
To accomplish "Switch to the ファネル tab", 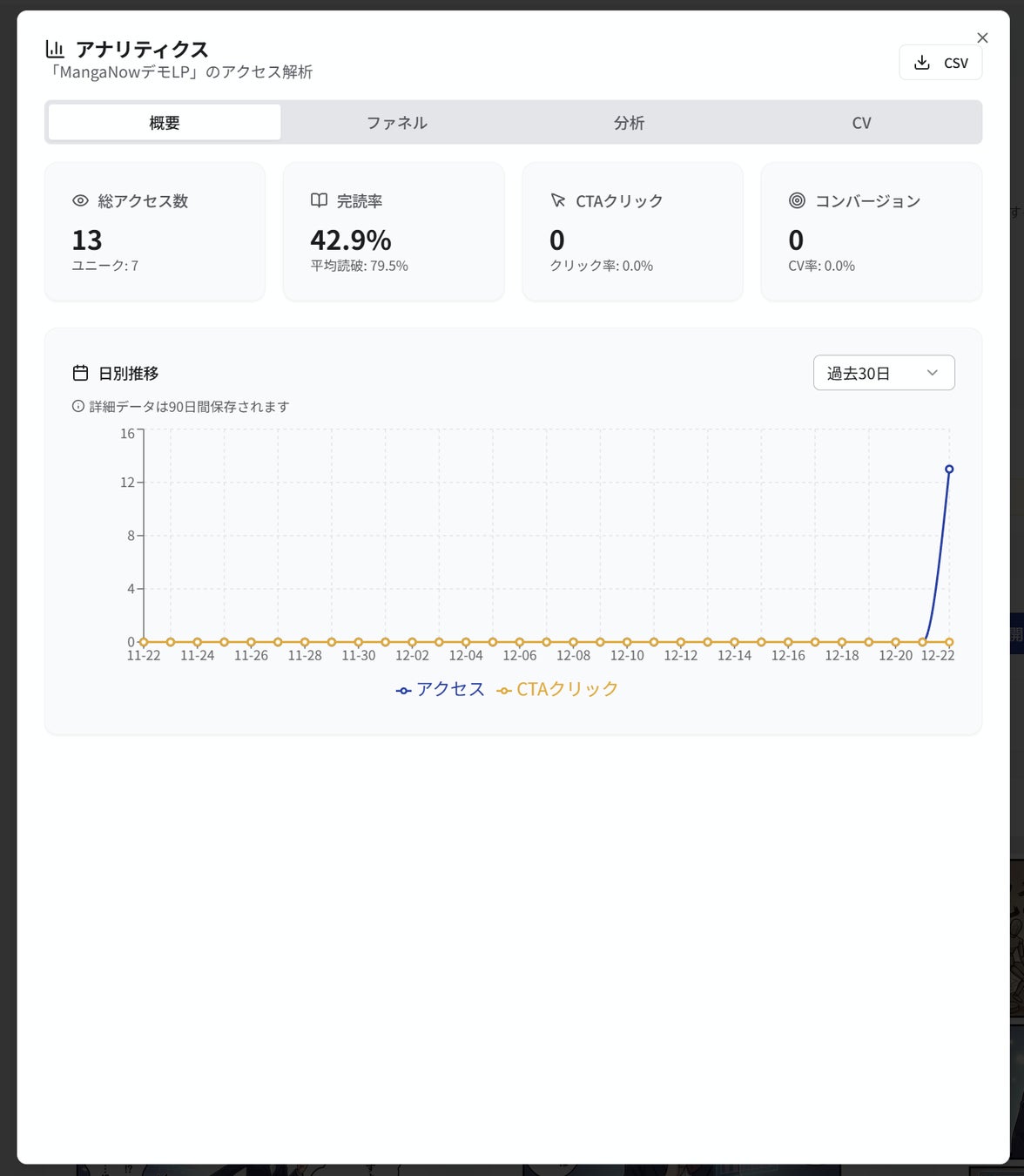I will [397, 123].
